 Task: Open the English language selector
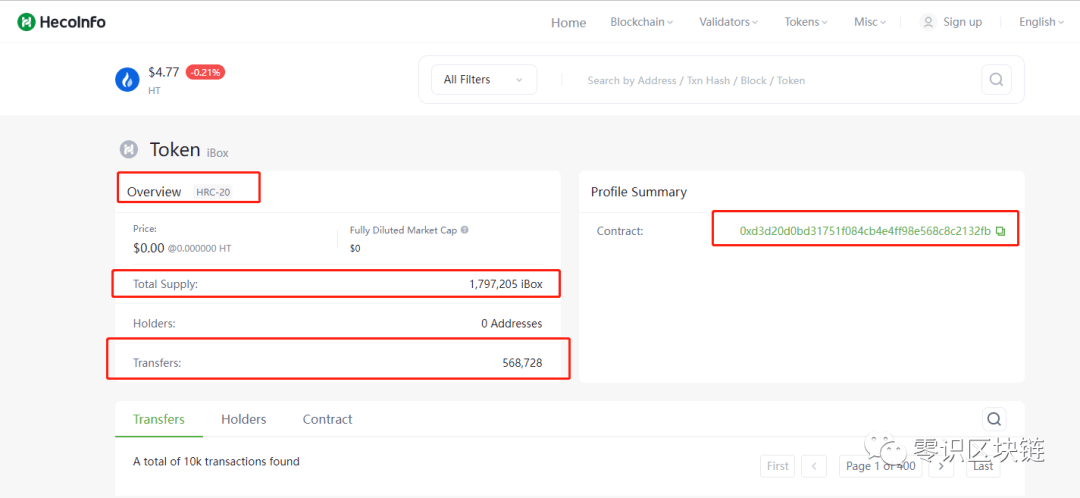pos(1041,22)
